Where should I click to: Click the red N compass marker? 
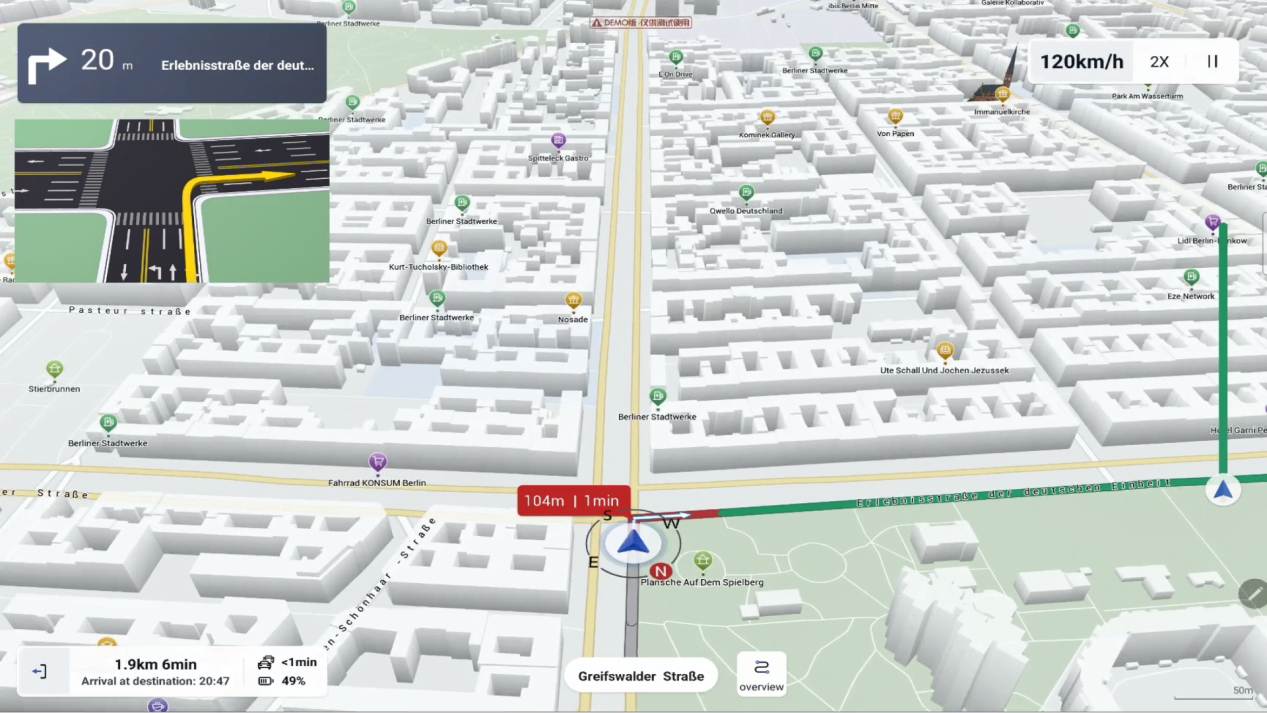tap(660, 571)
